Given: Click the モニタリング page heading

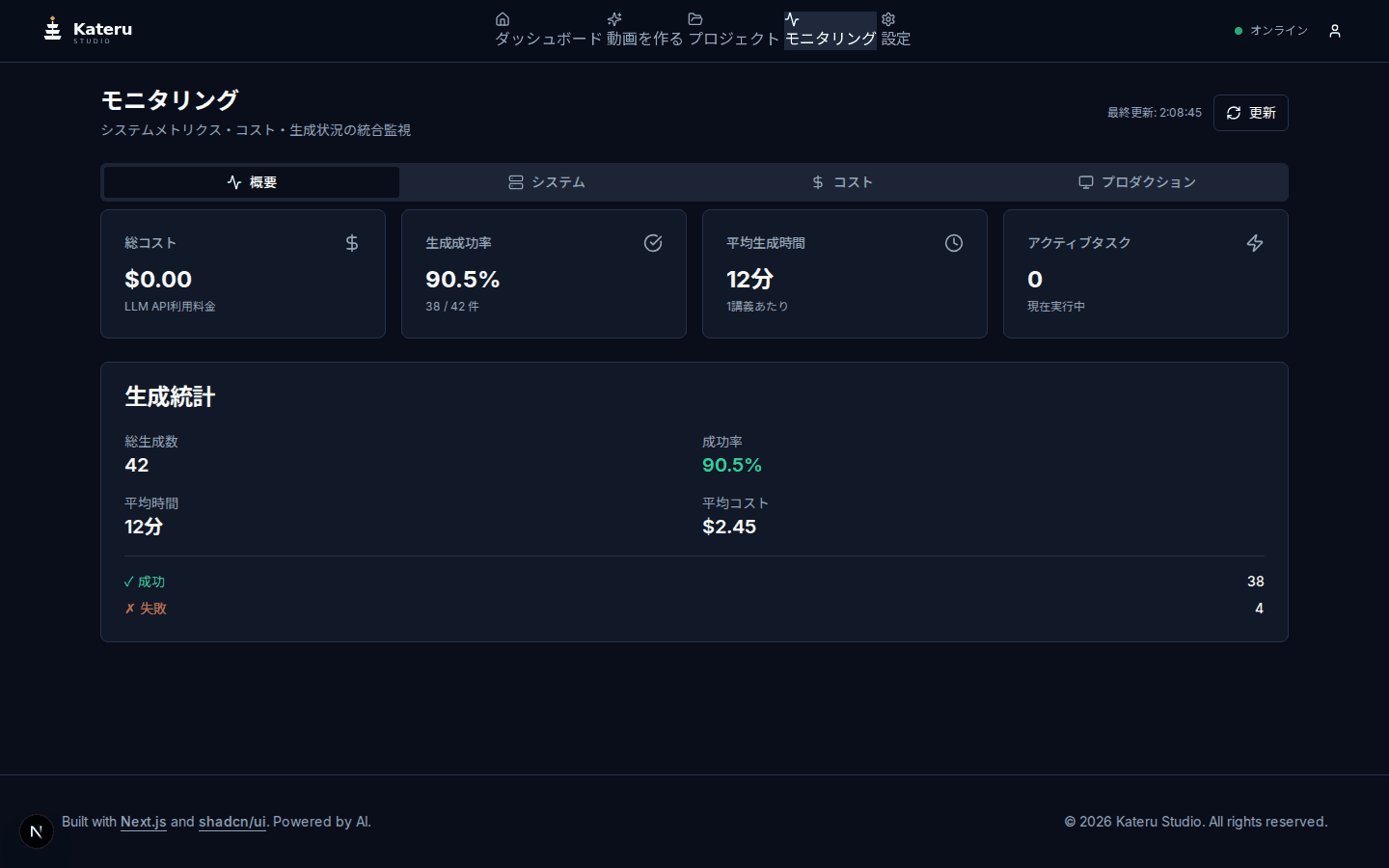Looking at the screenshot, I should click(x=170, y=99).
